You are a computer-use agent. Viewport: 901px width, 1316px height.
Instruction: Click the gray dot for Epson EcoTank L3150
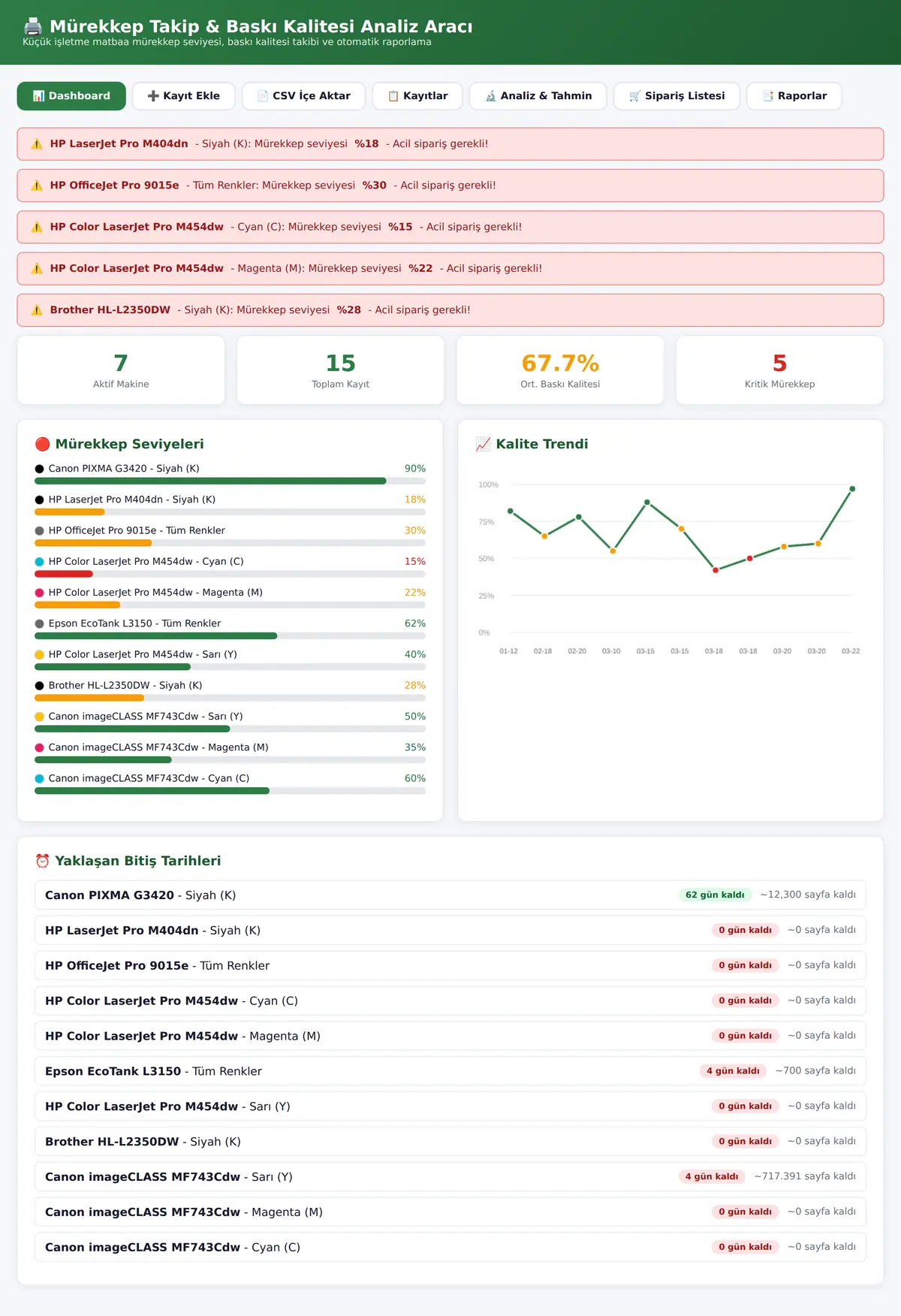pos(40,623)
